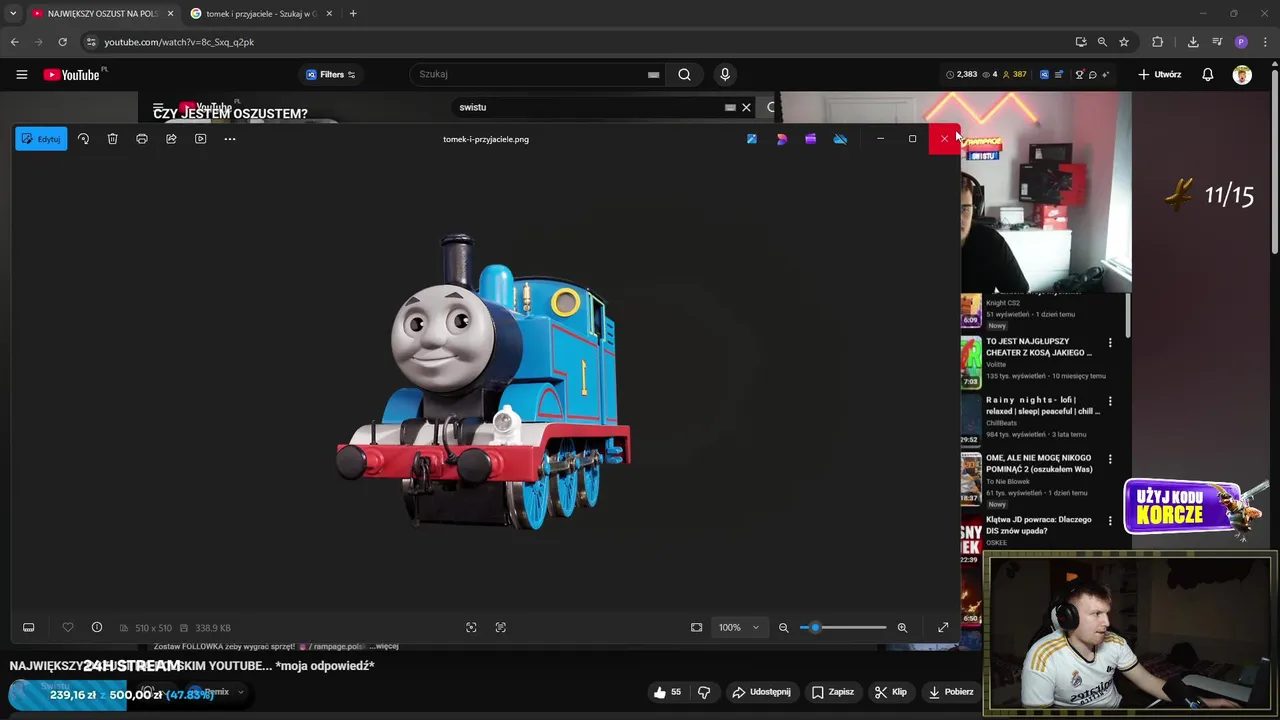Click the Edytuj button in Photos viewer
This screenshot has width=1280, height=720.
[41, 139]
